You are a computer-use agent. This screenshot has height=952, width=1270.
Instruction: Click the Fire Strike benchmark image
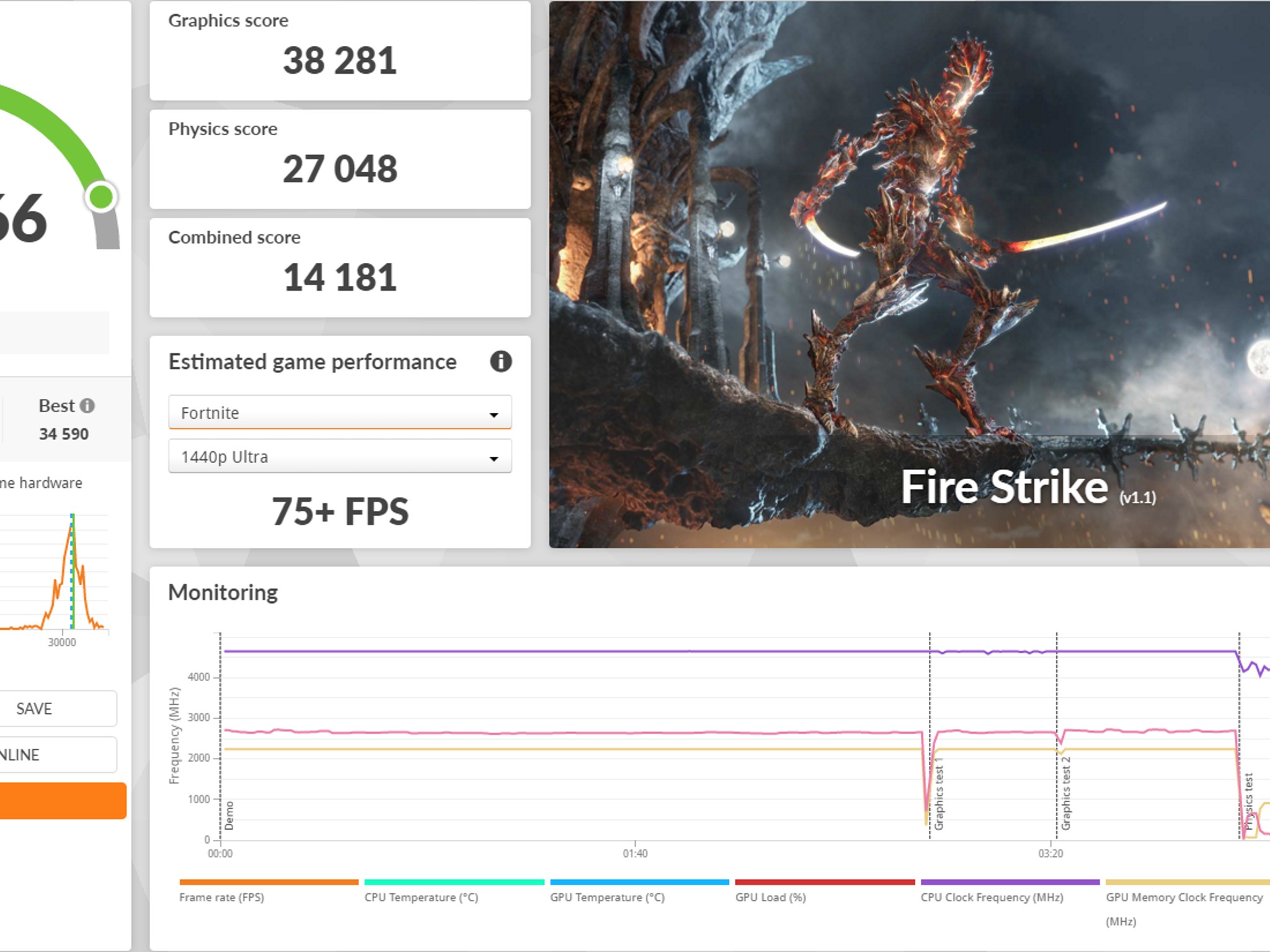(x=909, y=274)
